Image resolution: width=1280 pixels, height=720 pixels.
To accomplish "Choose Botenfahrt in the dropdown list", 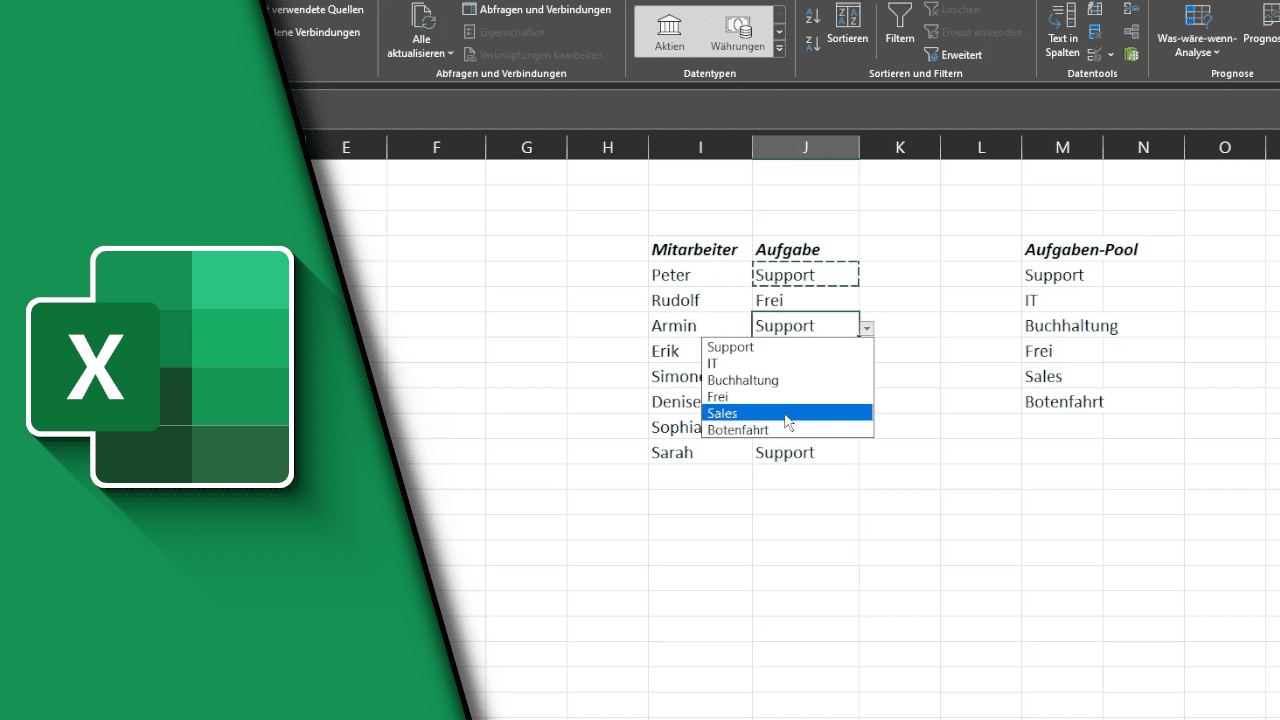I will click(787, 430).
